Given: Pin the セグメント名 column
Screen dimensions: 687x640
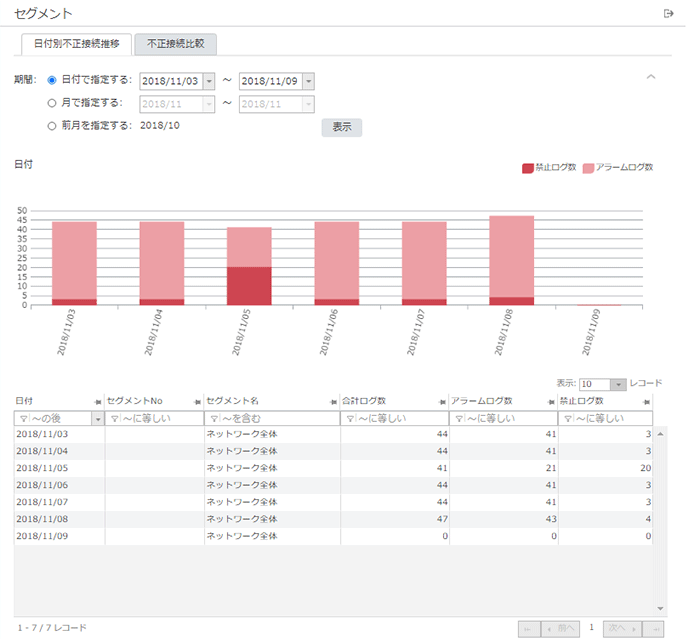Looking at the screenshot, I should coord(333,401).
